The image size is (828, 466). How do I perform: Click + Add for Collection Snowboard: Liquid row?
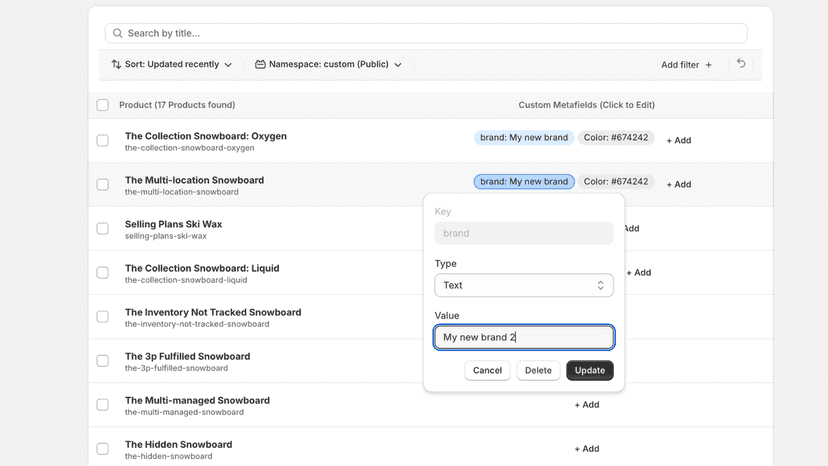point(638,273)
